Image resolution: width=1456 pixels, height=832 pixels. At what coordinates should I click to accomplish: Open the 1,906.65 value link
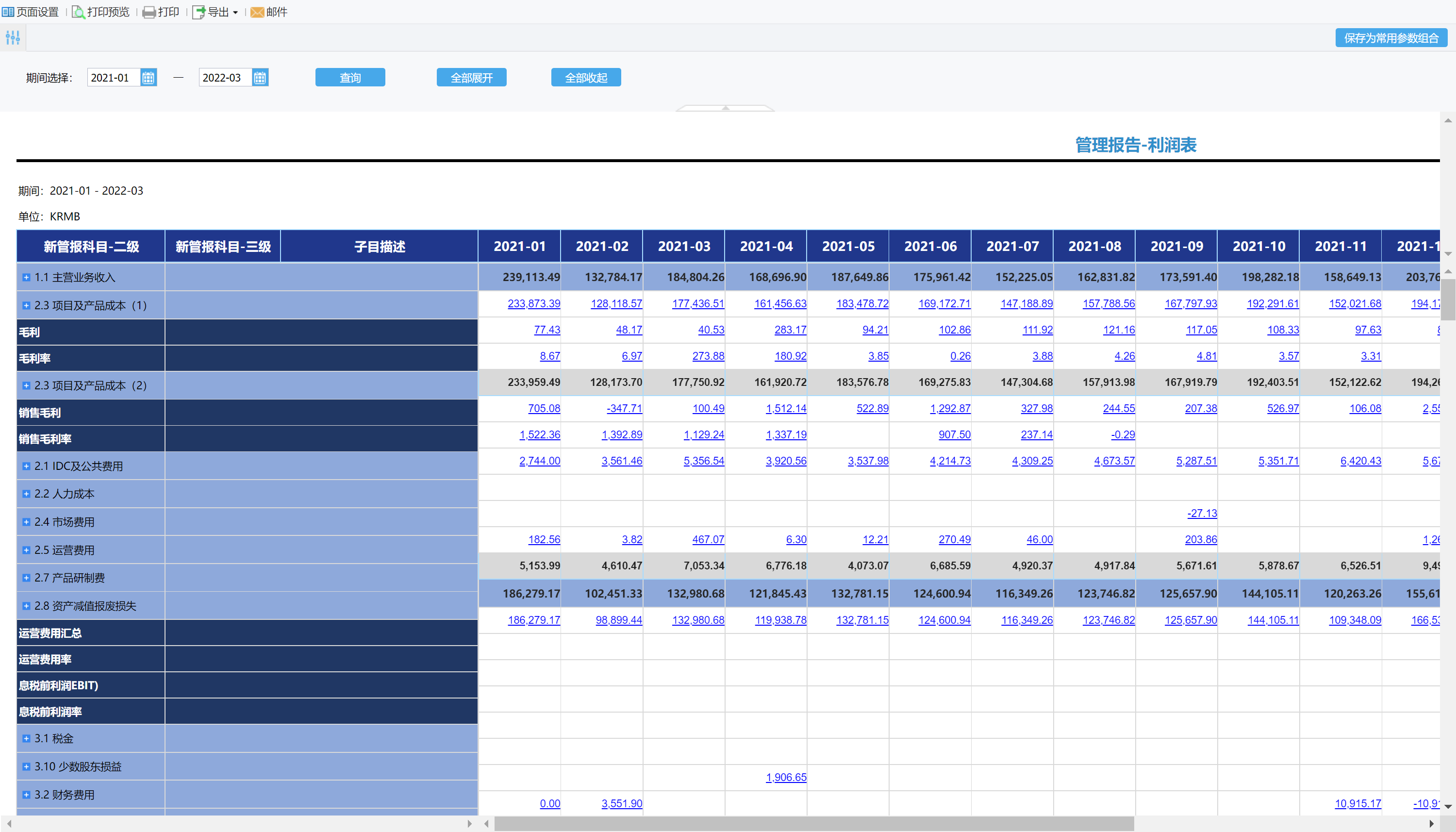[786, 777]
